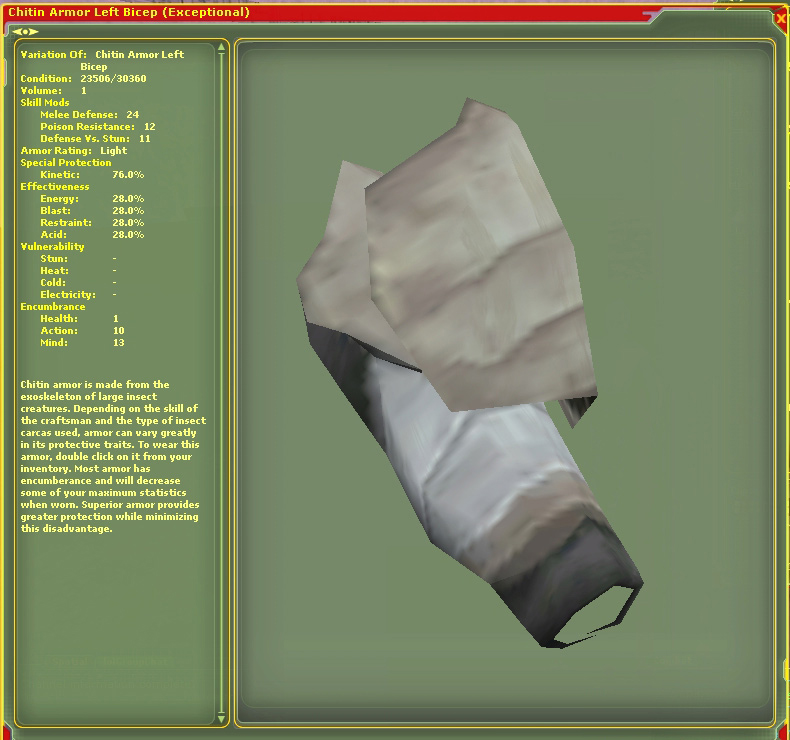Click the 'Variation Of:' label
The width and height of the screenshot is (790, 740).
[53, 54]
